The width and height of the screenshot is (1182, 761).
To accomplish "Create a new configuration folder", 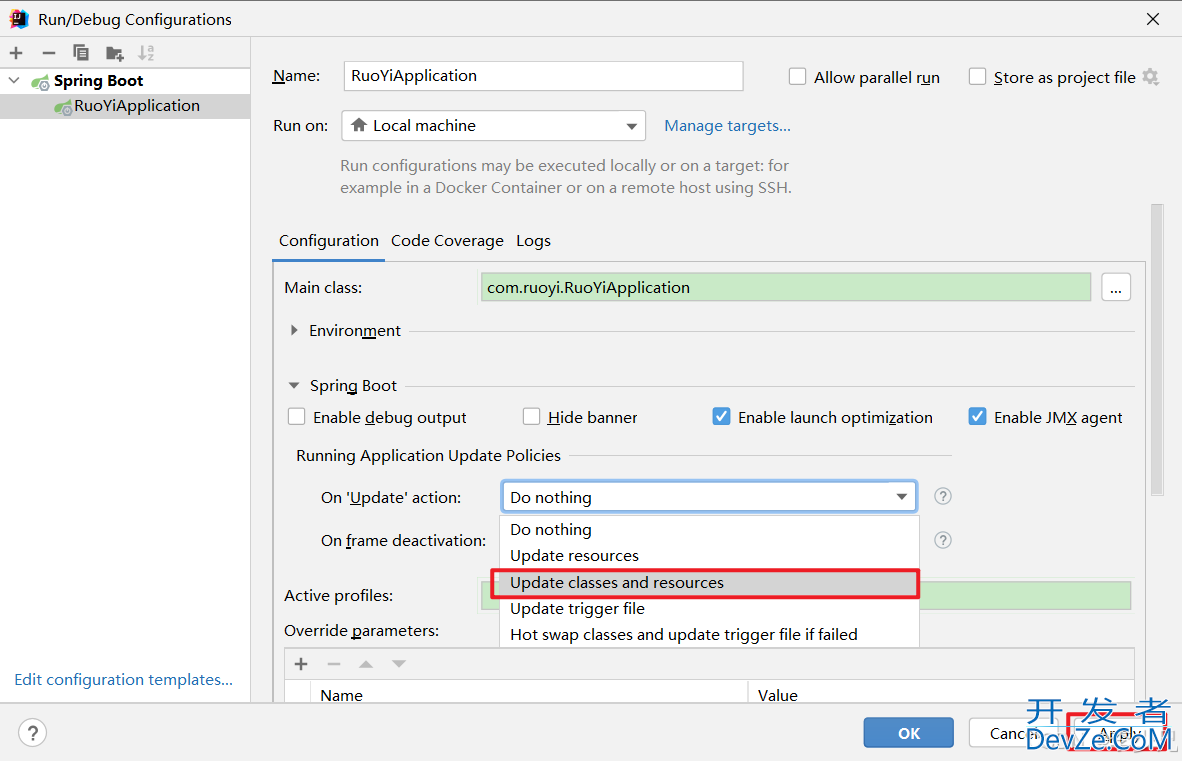I will click(x=115, y=53).
